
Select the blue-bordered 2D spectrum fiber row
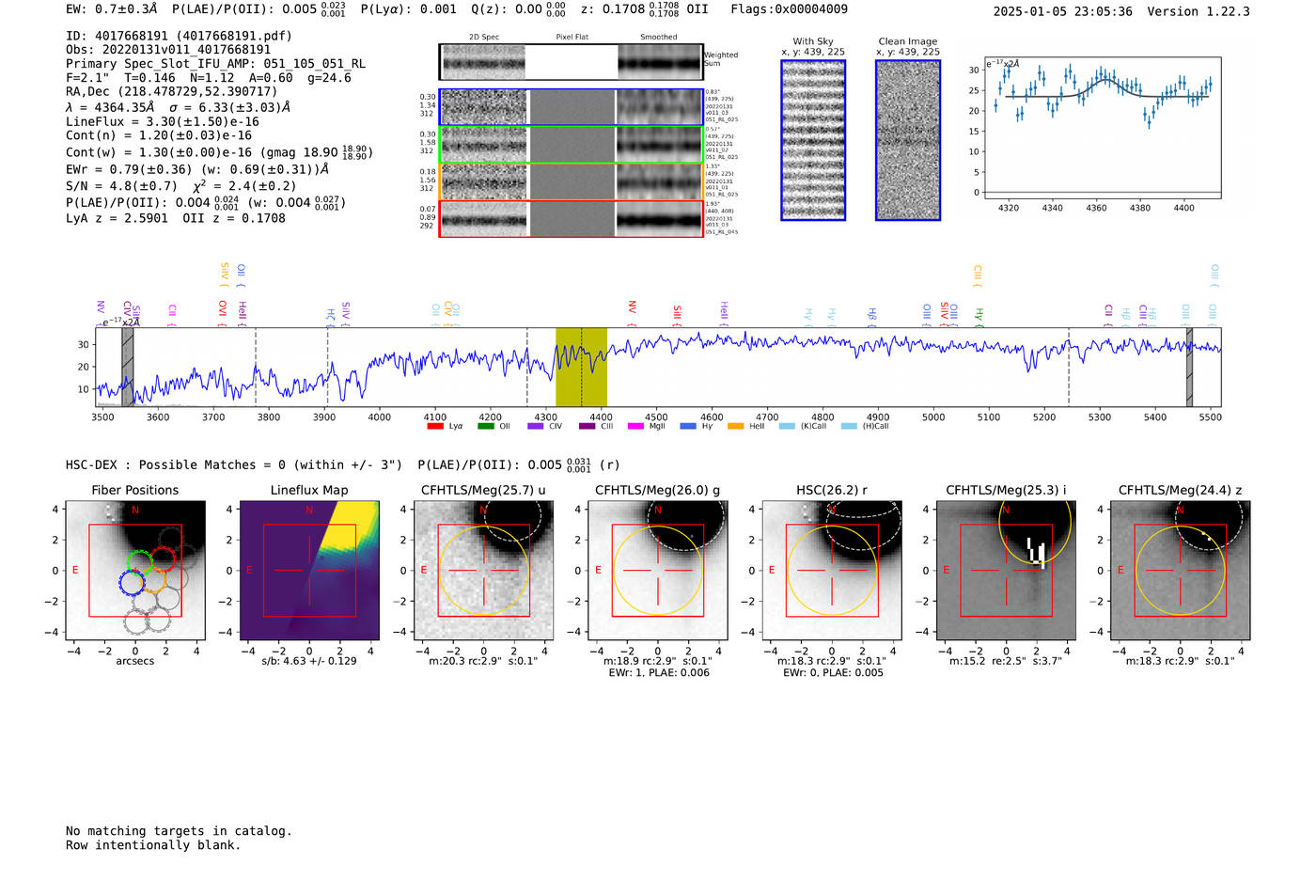[x=571, y=107]
